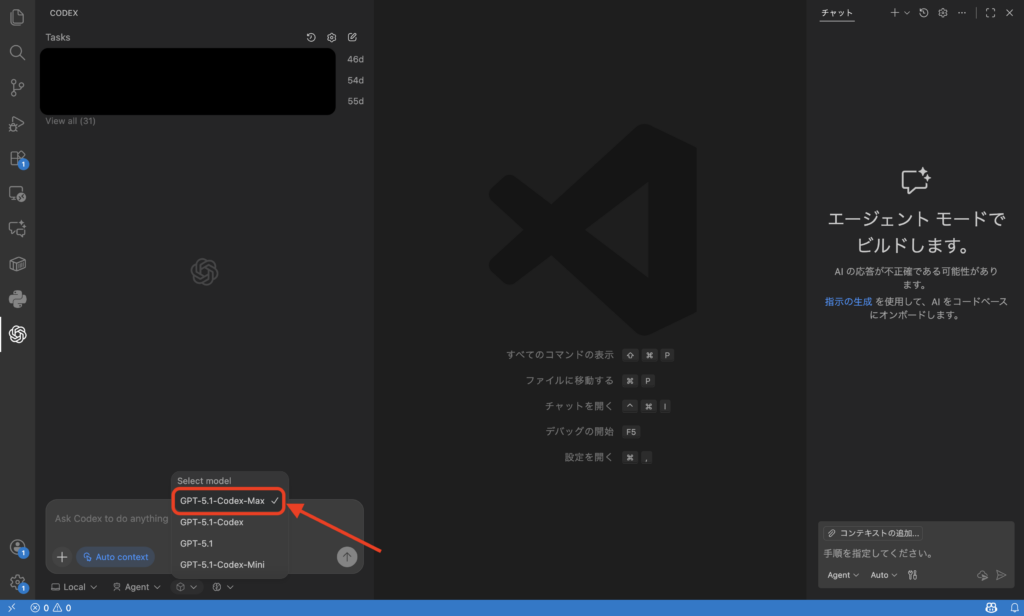1024x616 pixels.
Task: Open the Codex OpenAI sidebar icon
Action: tap(17, 334)
